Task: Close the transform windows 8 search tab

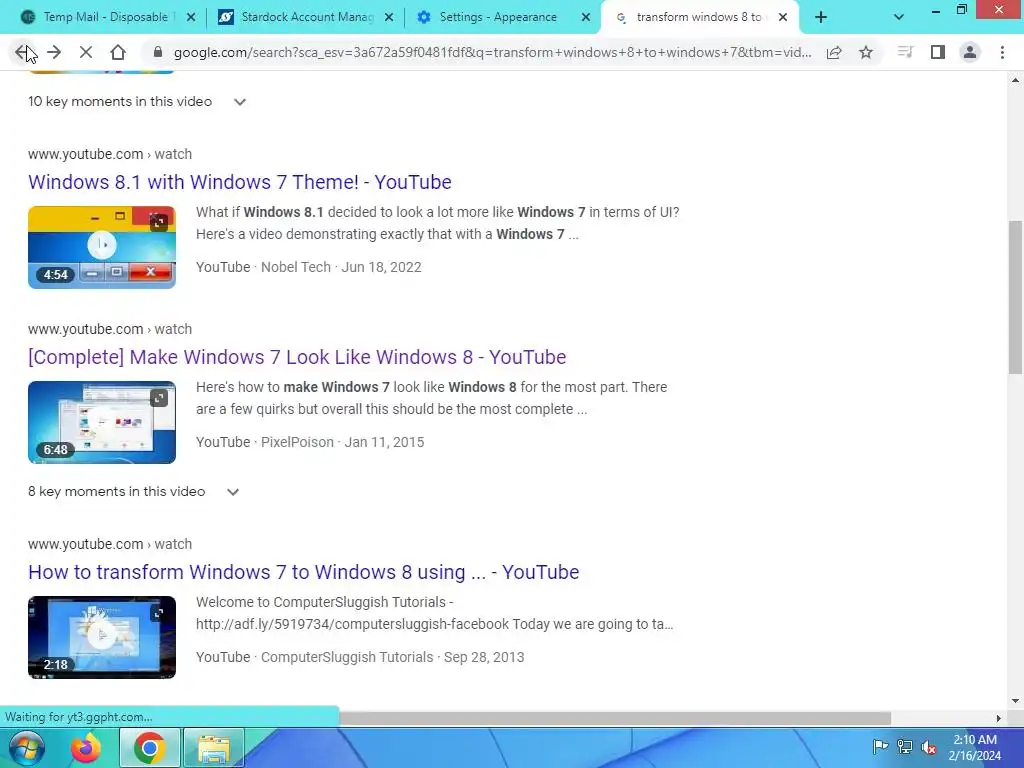Action: point(783,18)
